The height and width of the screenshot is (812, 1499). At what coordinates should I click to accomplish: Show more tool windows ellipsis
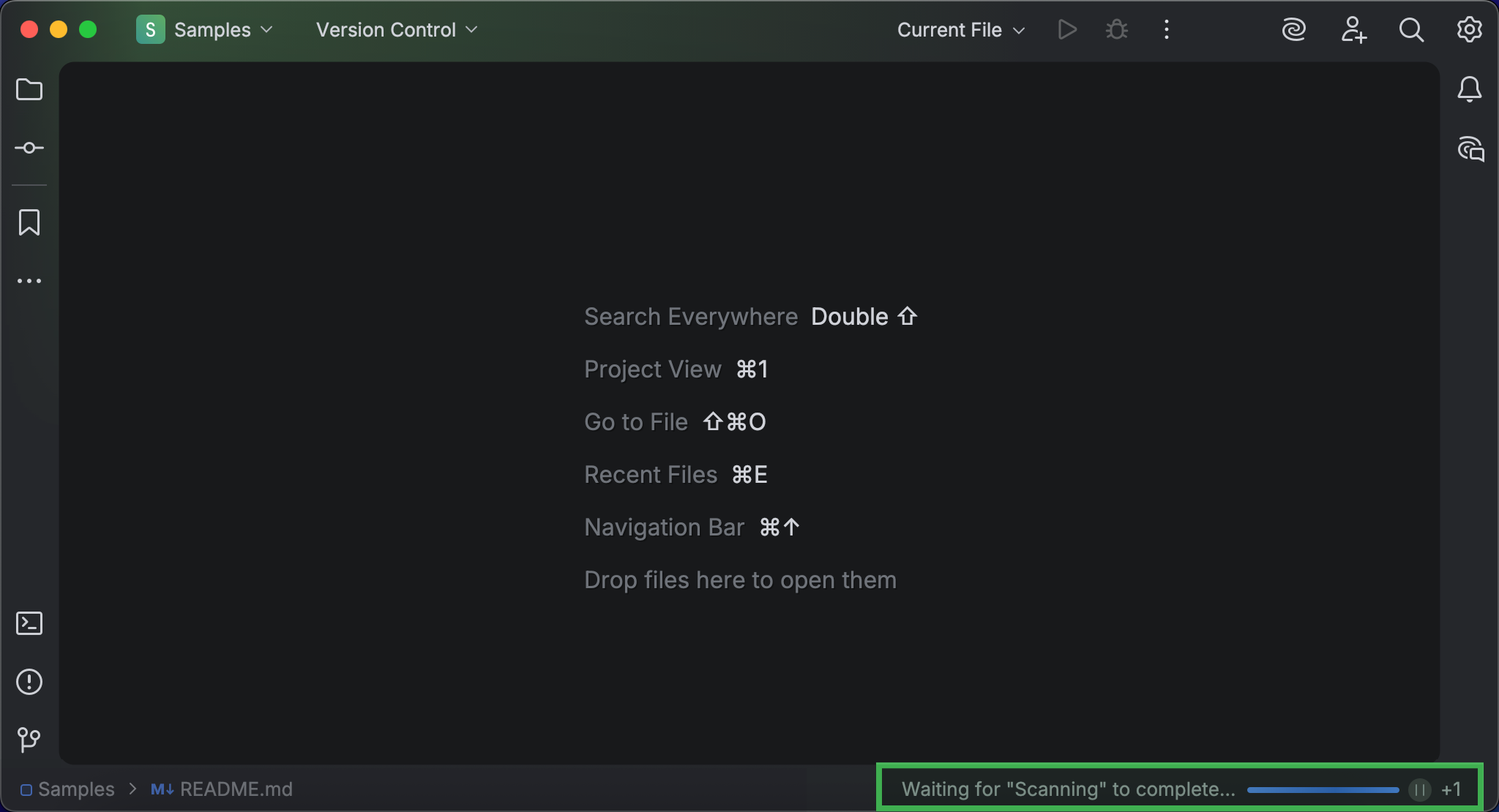tap(29, 281)
